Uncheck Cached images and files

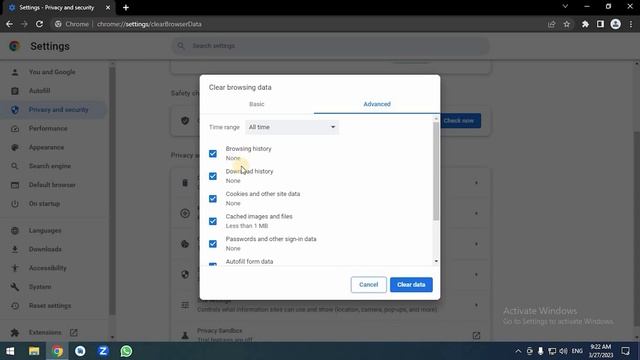point(213,221)
